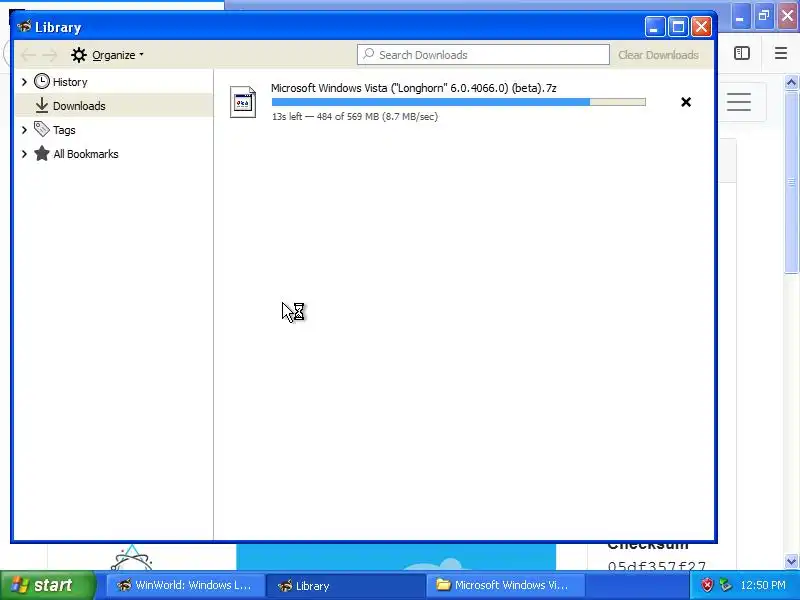
Task: Click the Forward arrow in Library toolbar
Action: click(49, 55)
